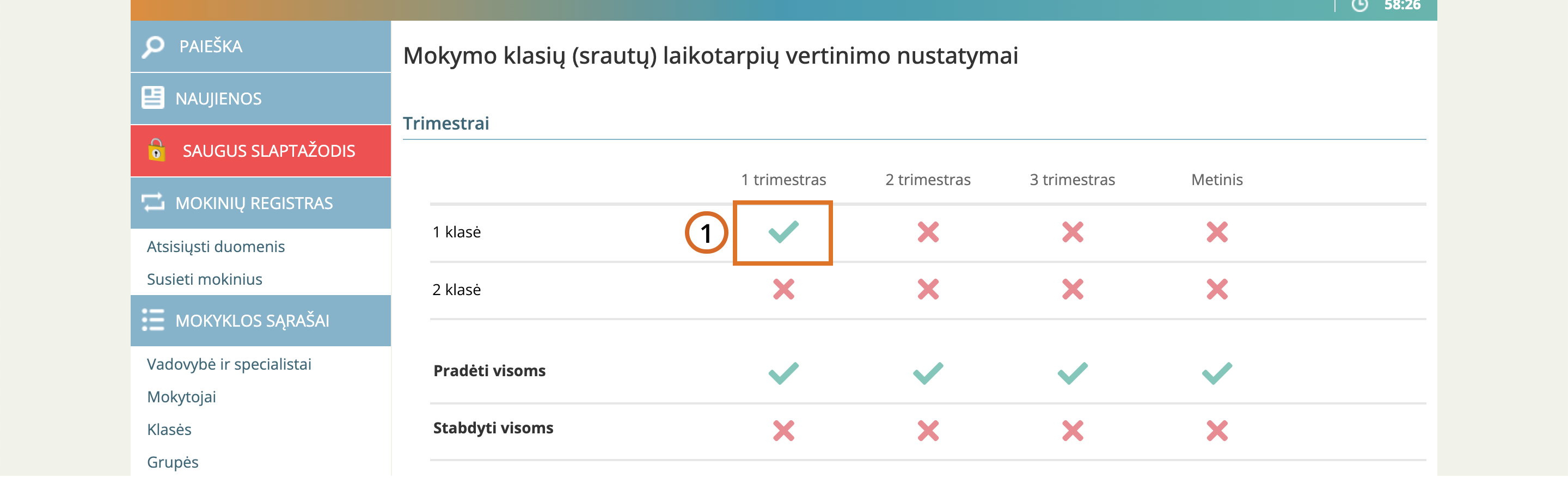Stop 2 trimestras for all classes
Screen dimensions: 1568x478
[928, 431]
